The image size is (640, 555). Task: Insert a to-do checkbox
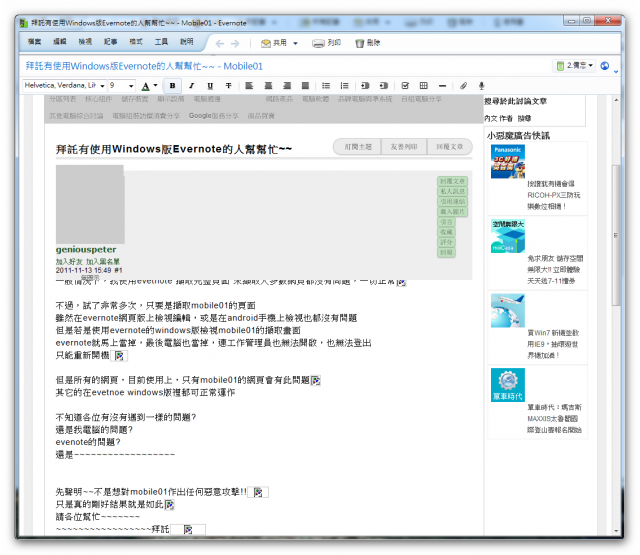(x=405, y=86)
